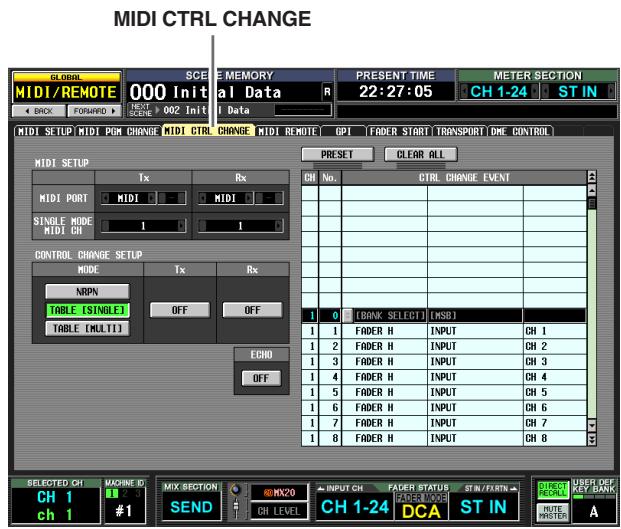This screenshot has height=529, width=621.
Task: Click the GLOBAL MIDI/REMOTE title button
Action: click(x=66, y=88)
